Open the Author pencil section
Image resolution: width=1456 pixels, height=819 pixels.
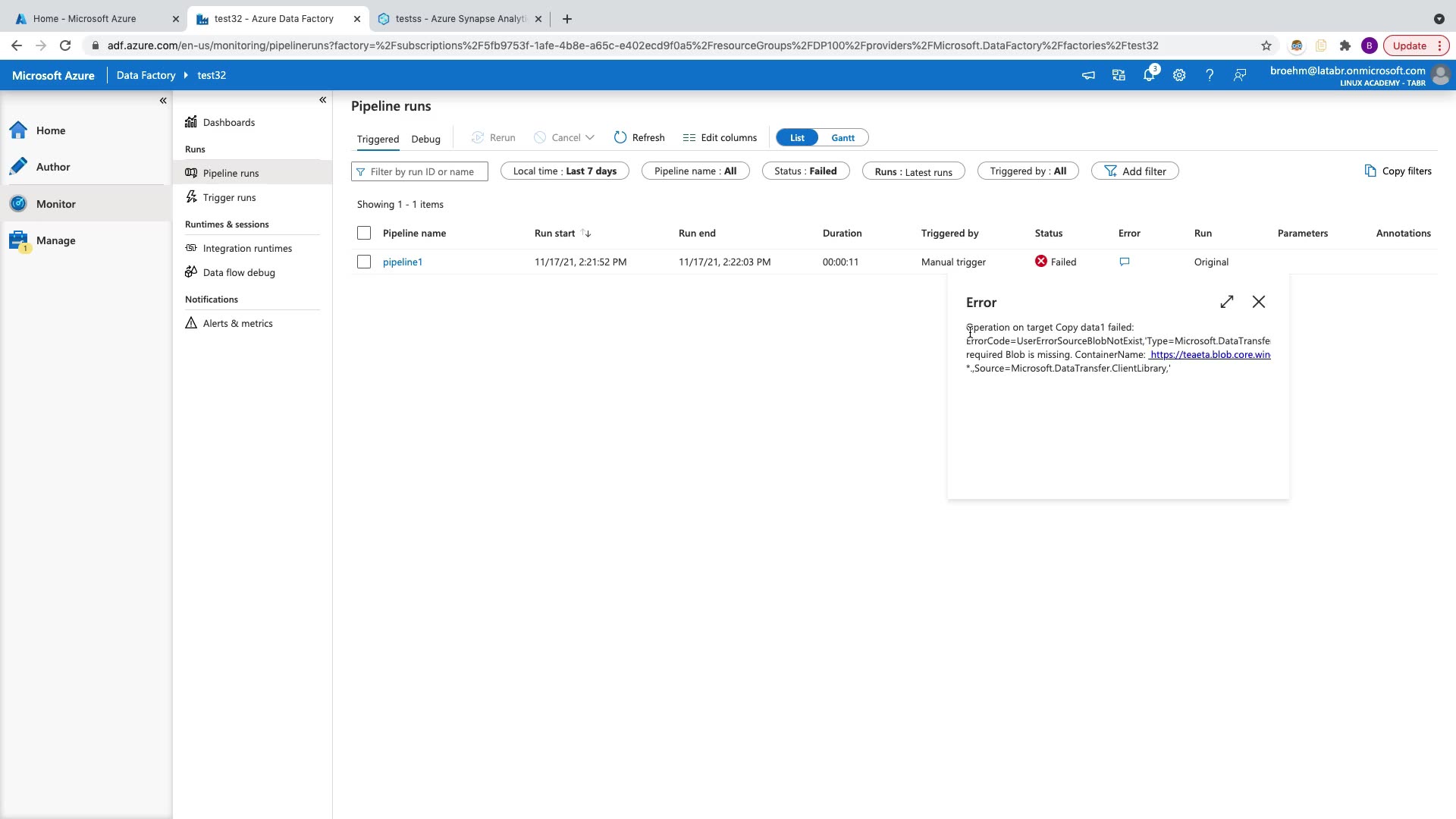click(53, 167)
